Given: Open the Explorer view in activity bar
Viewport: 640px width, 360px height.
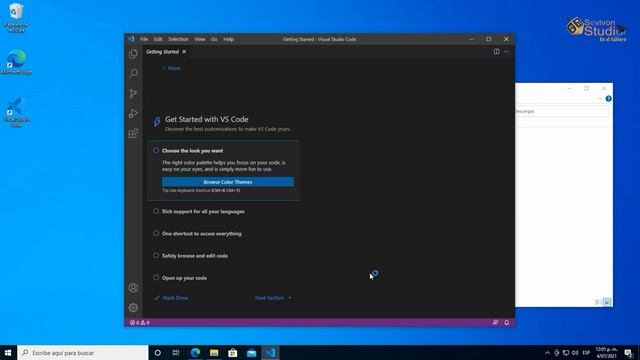Looking at the screenshot, I should click(x=133, y=54).
